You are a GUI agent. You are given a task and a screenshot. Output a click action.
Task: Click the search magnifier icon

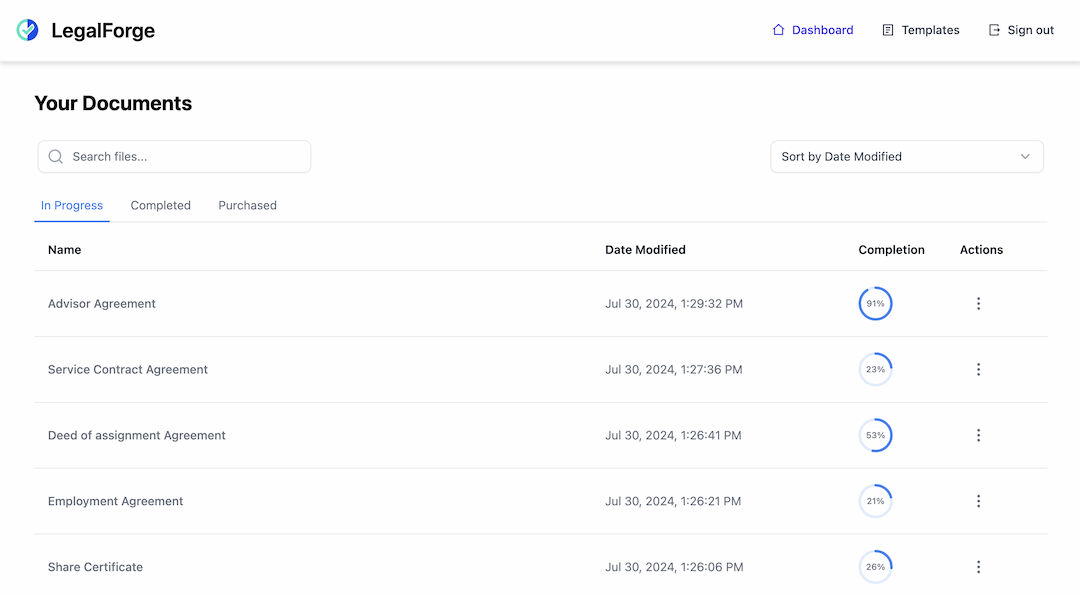(56, 157)
